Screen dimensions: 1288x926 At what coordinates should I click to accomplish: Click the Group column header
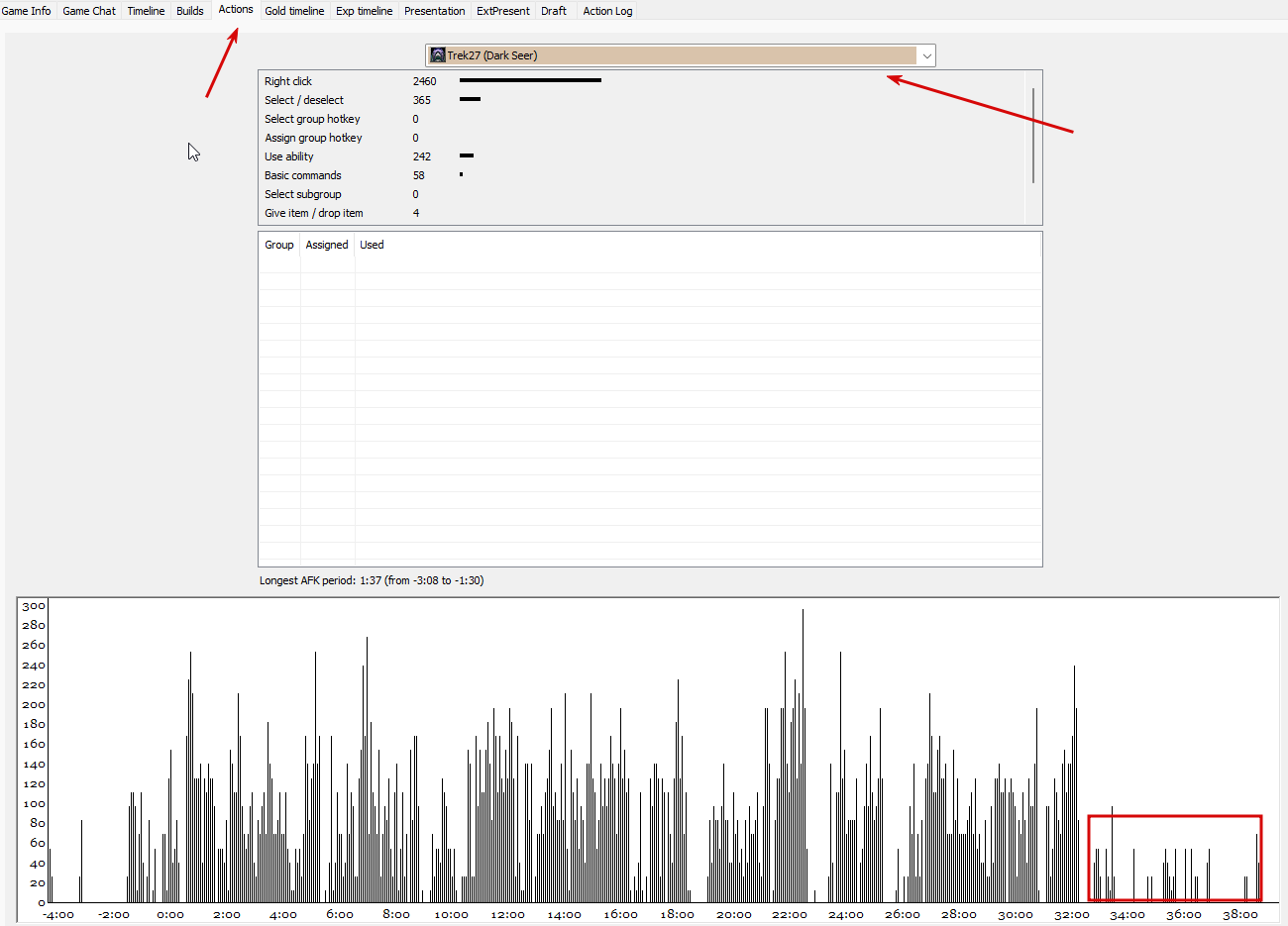(x=279, y=245)
